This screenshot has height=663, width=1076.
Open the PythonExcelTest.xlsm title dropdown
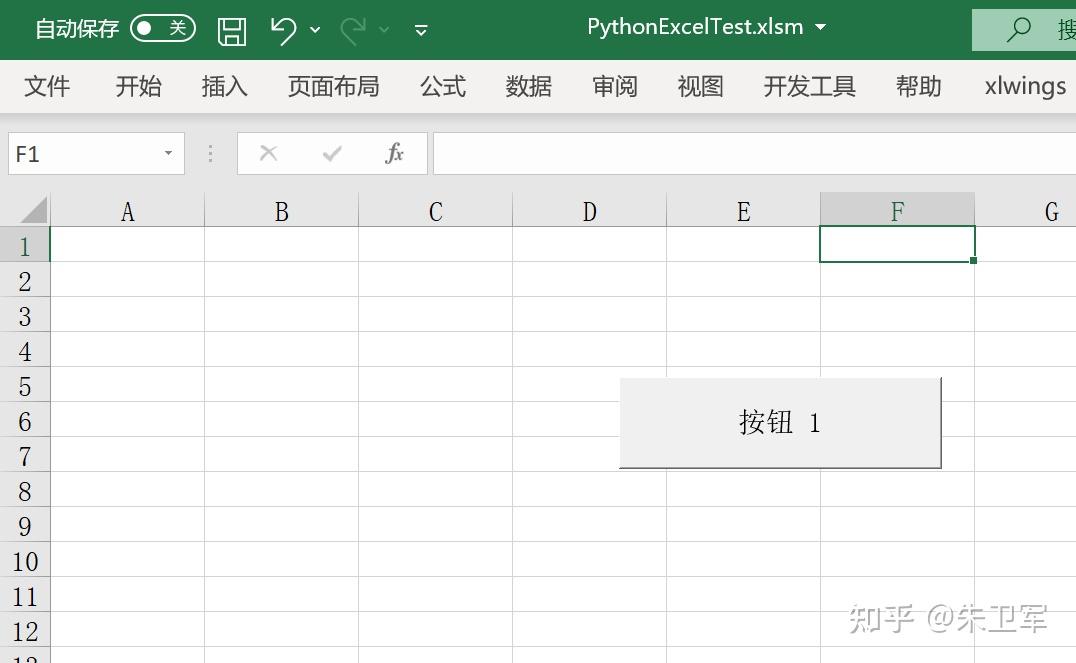tap(820, 28)
